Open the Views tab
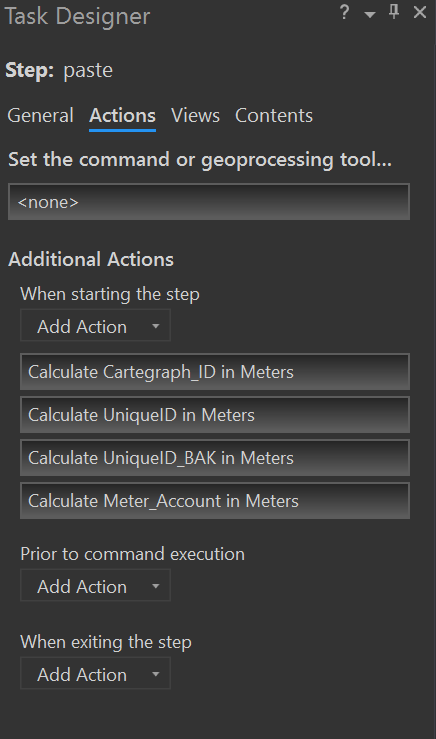436x739 pixels. 195,115
